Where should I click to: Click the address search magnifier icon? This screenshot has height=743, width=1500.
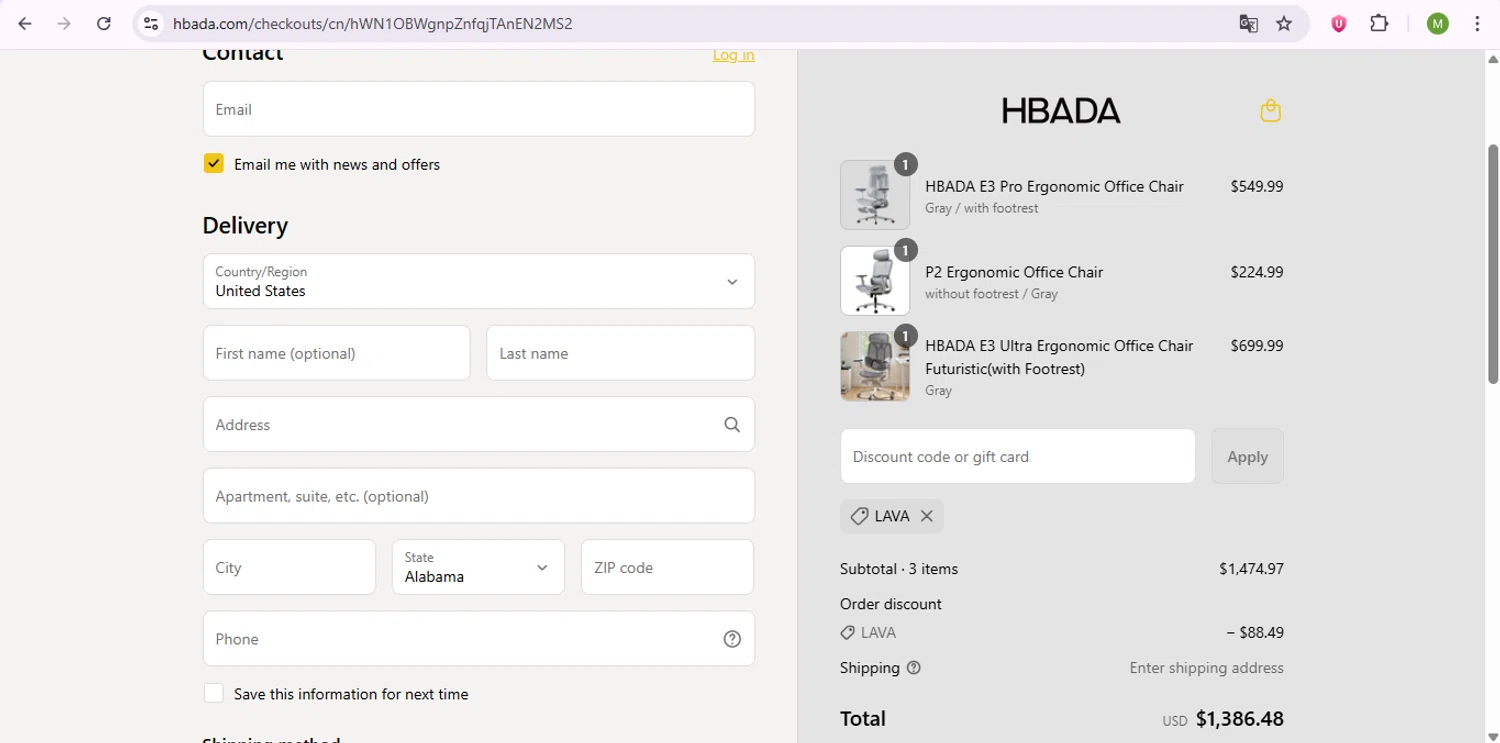732,425
